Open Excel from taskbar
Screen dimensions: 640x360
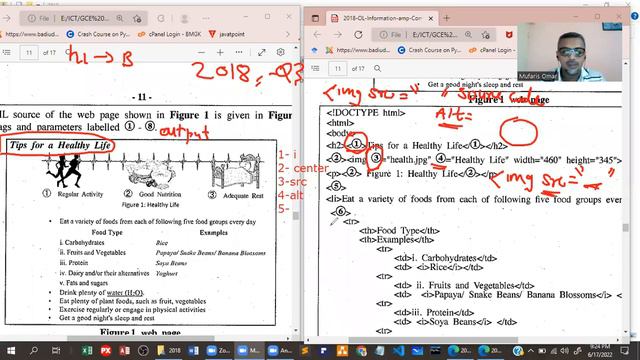(87, 351)
